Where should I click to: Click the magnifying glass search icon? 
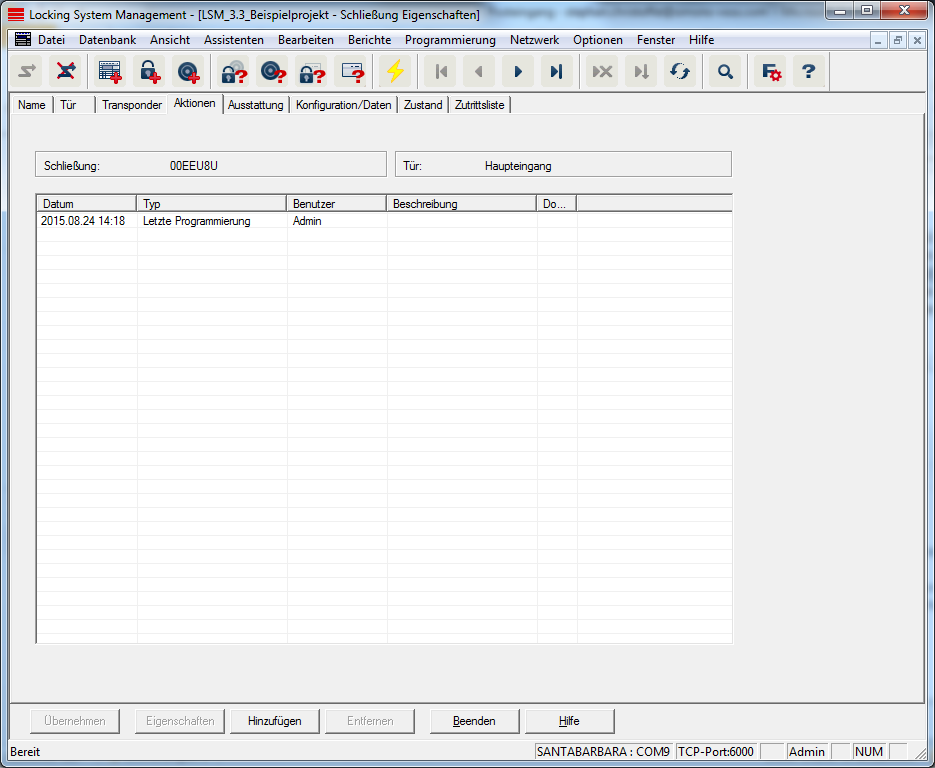coord(725,72)
